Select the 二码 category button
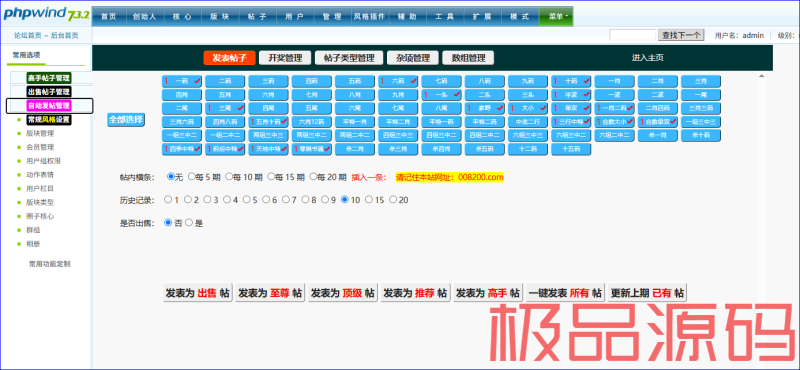 [x=225, y=81]
